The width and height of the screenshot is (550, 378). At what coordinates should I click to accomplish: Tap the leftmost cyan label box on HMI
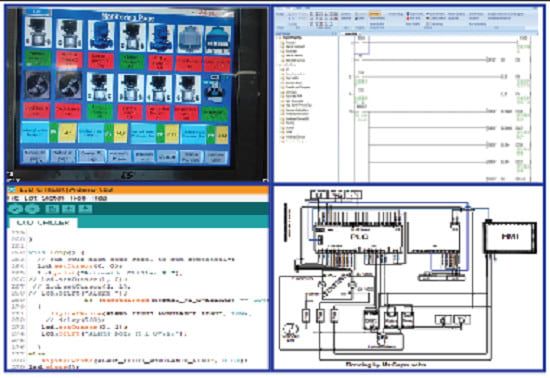click(x=35, y=132)
